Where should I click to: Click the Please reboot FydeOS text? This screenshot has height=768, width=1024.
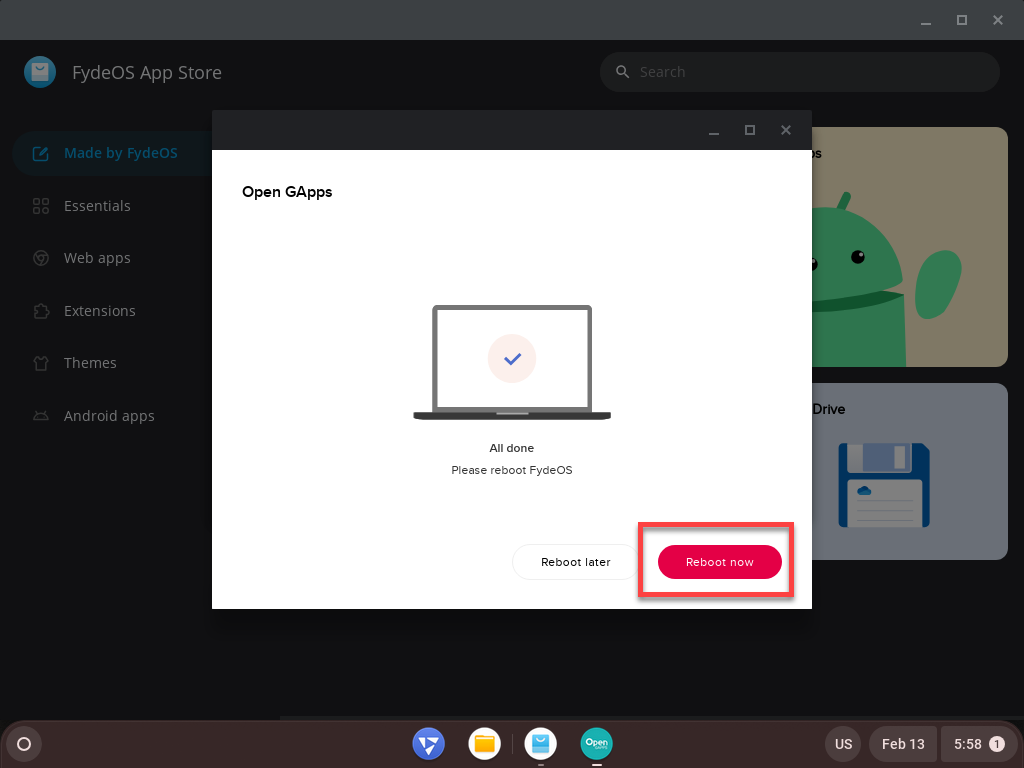pos(511,470)
